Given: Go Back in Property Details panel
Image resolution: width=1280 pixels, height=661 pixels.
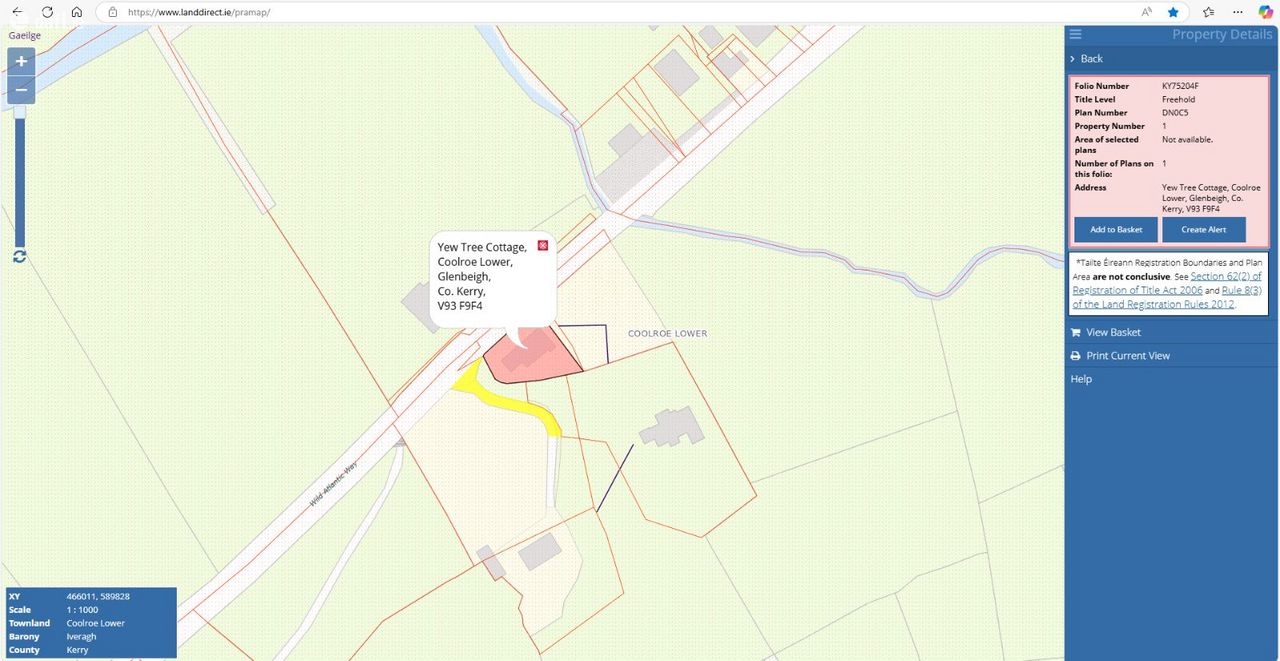Looking at the screenshot, I should 1090,59.
